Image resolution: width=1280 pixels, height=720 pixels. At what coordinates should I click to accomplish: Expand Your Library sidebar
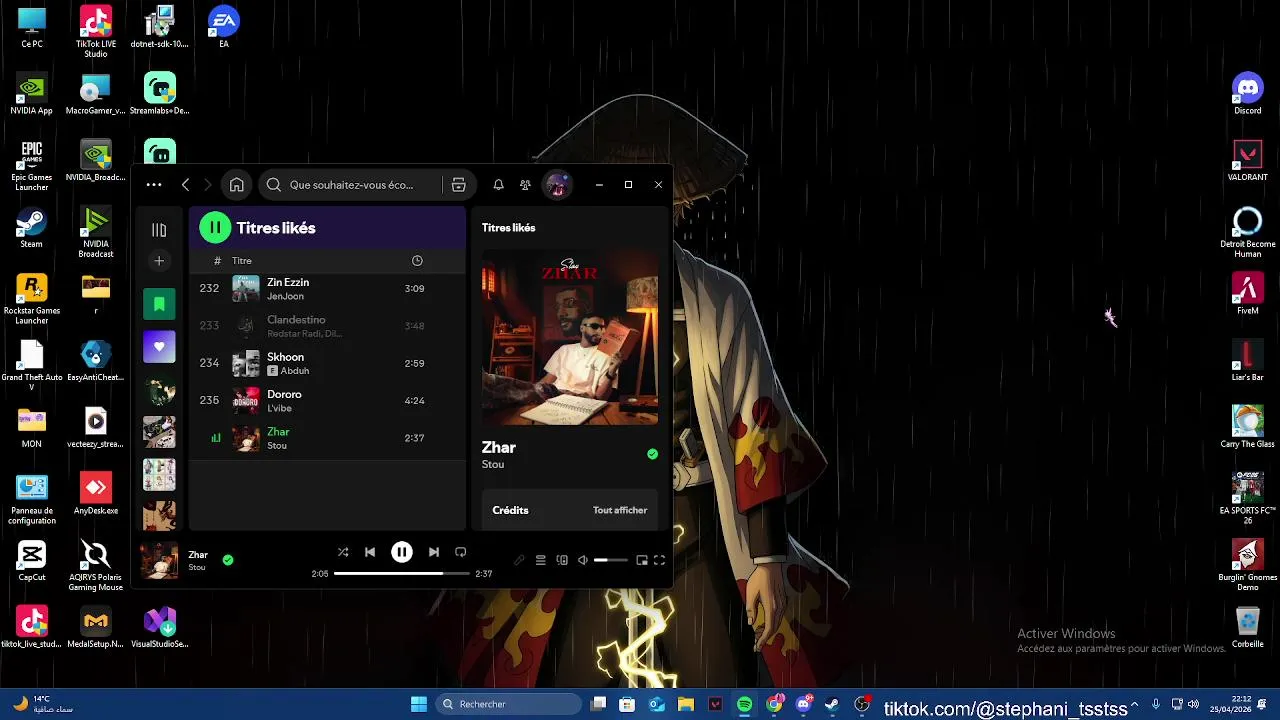(159, 230)
